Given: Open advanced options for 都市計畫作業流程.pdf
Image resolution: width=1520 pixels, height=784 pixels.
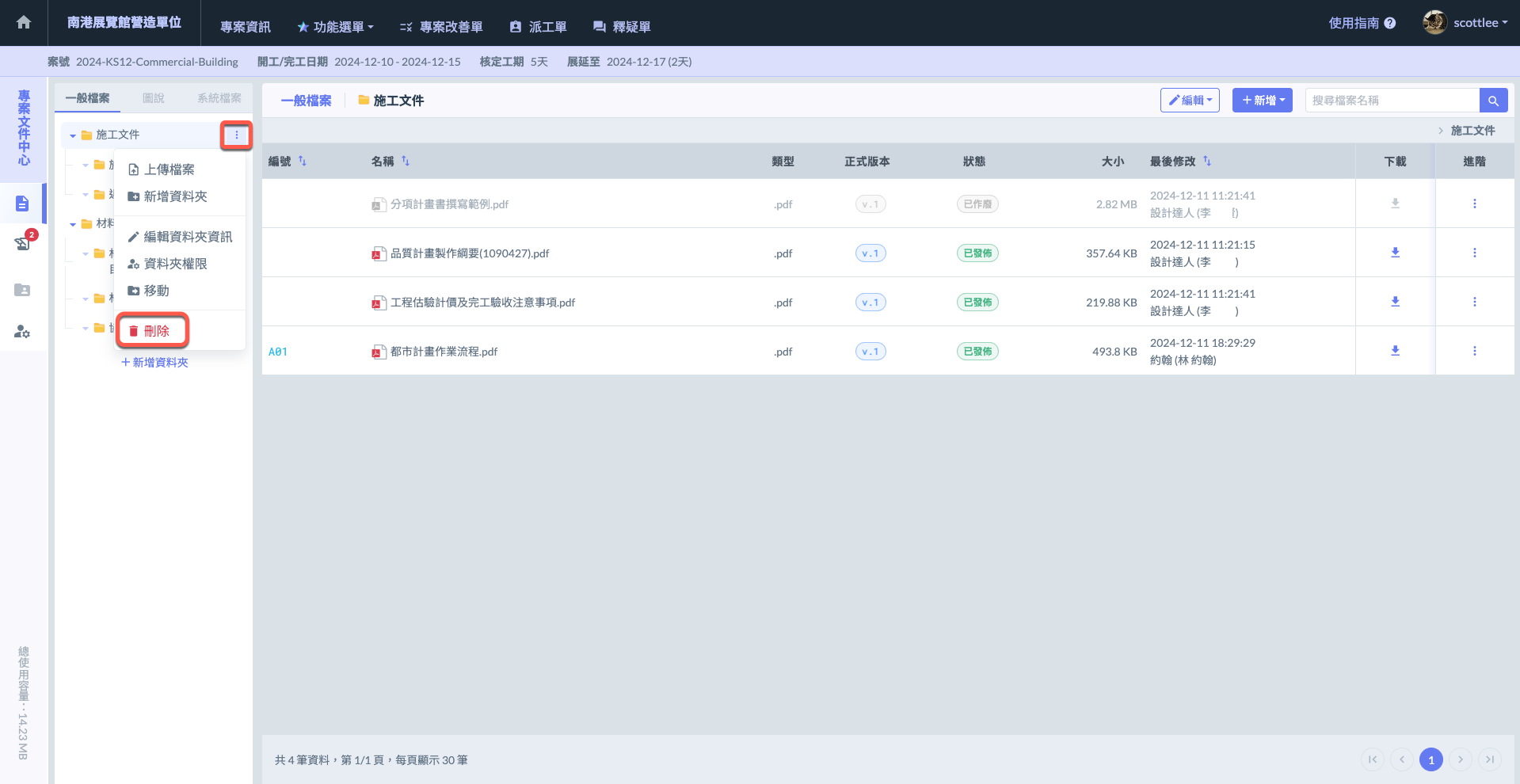Looking at the screenshot, I should 1474,351.
